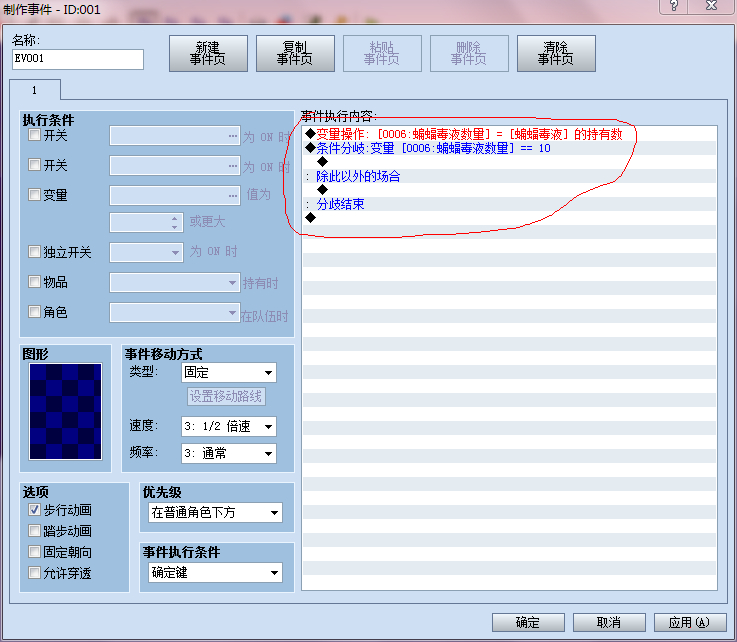Enable the second 开关 condition checkbox

(34, 165)
